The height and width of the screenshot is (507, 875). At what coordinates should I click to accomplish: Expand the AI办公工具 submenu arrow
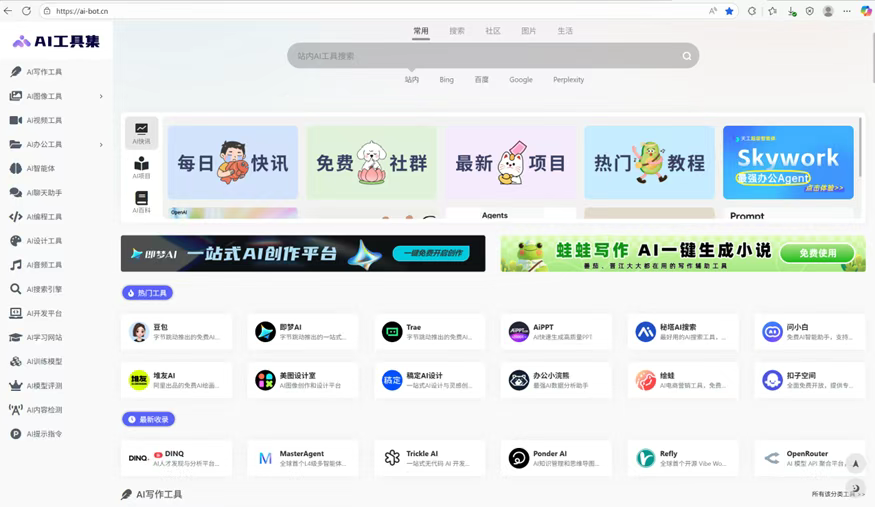point(101,144)
